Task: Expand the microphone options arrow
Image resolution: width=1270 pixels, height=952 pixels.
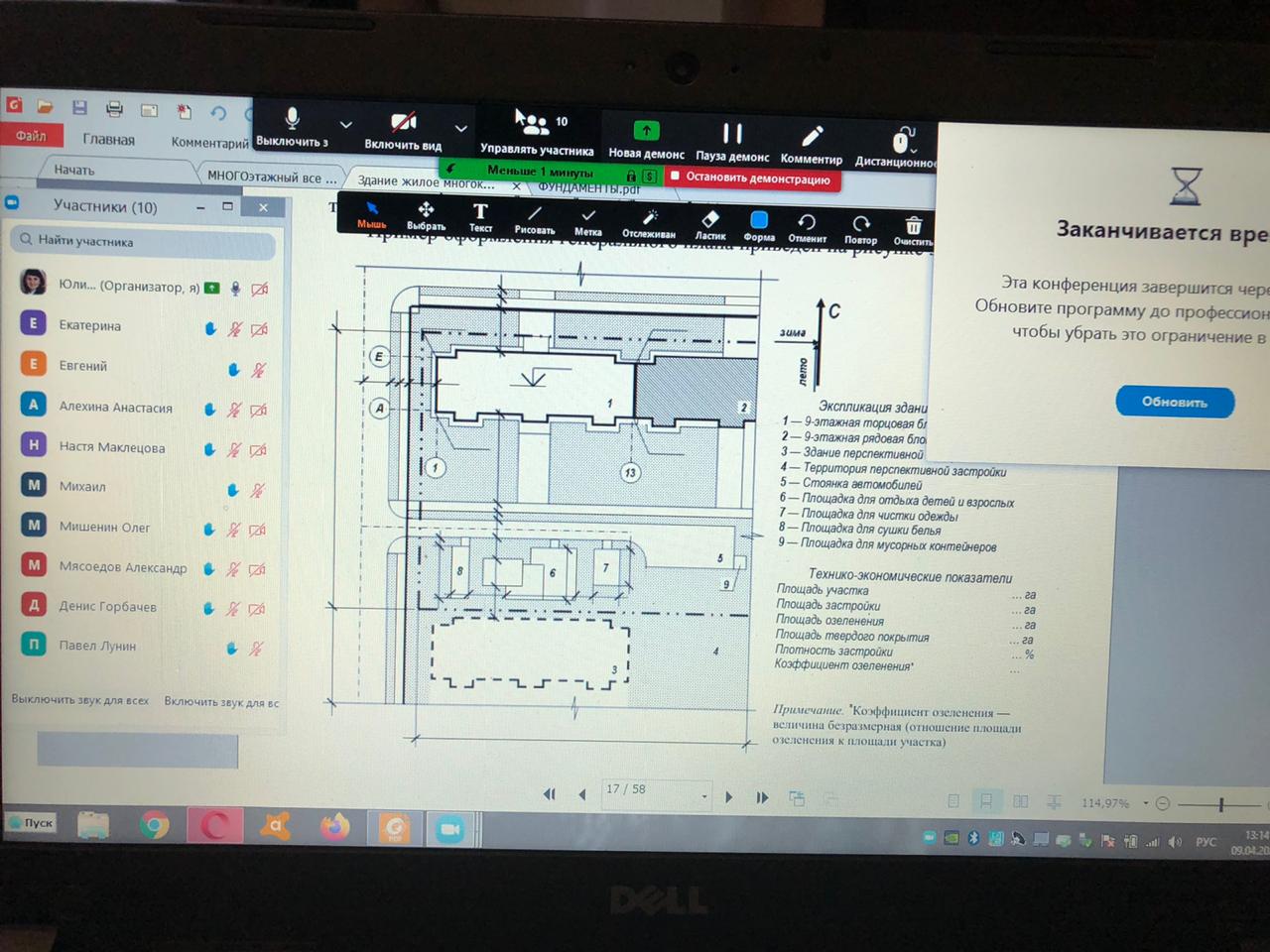Action: point(345,125)
